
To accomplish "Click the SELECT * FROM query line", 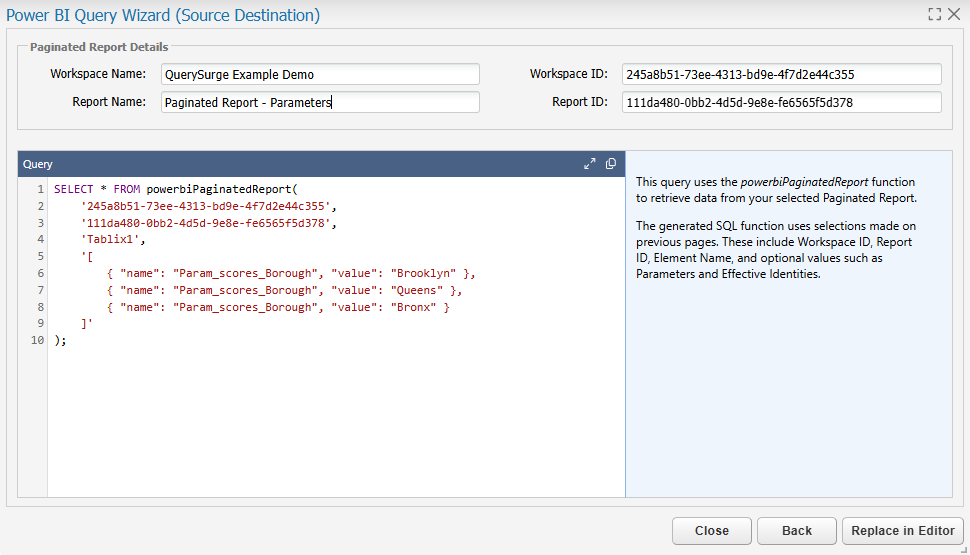I will point(176,189).
